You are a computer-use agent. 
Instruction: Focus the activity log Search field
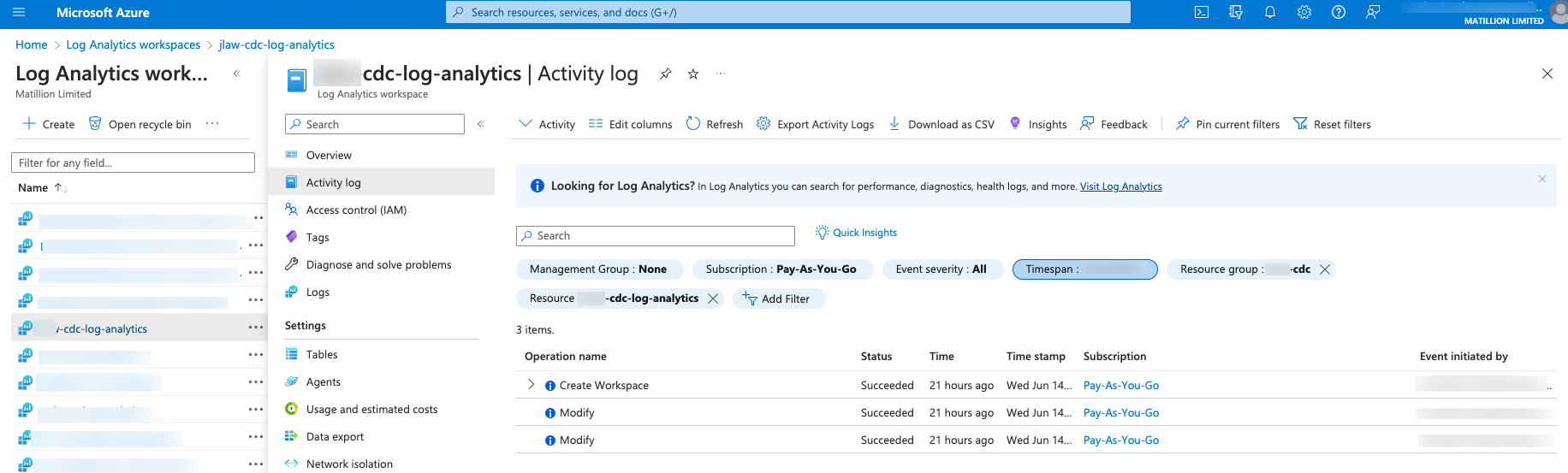656,235
